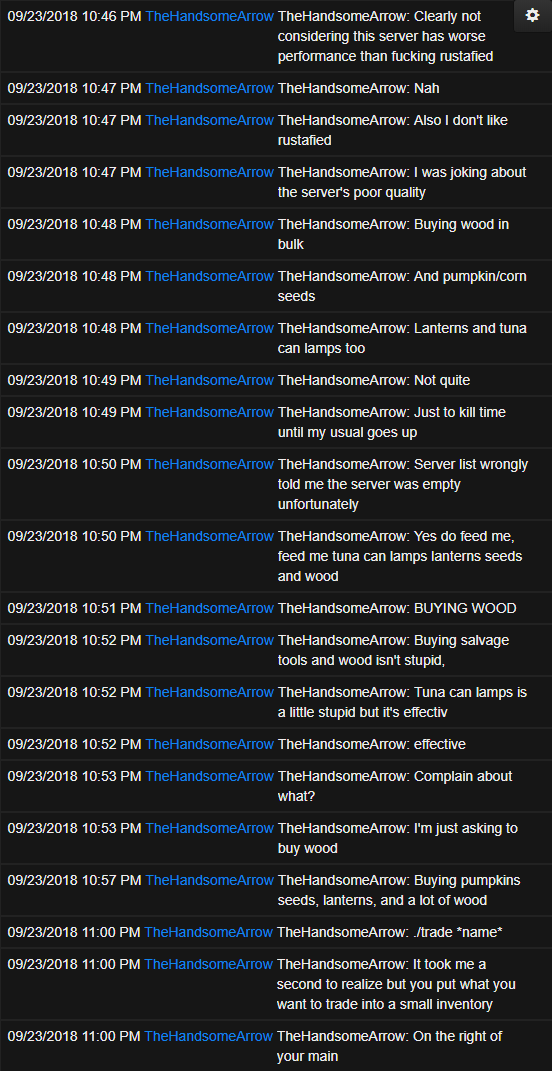Select username link beside "BUYING WOOD" message

point(210,608)
